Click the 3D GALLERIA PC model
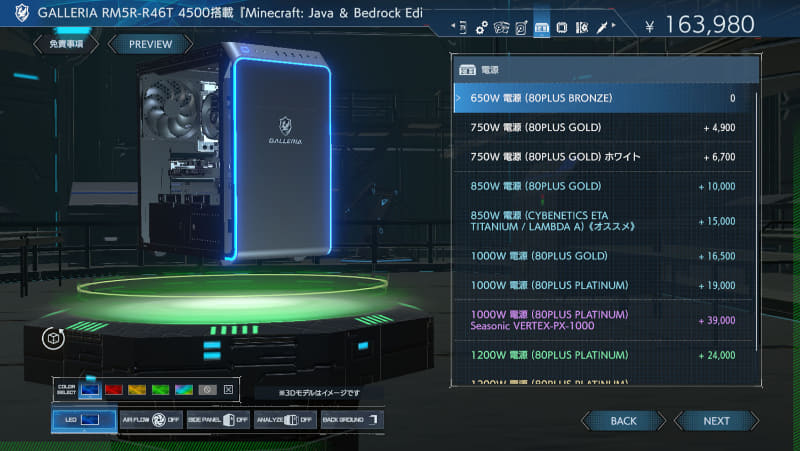This screenshot has width=800, height=451. pos(236,152)
